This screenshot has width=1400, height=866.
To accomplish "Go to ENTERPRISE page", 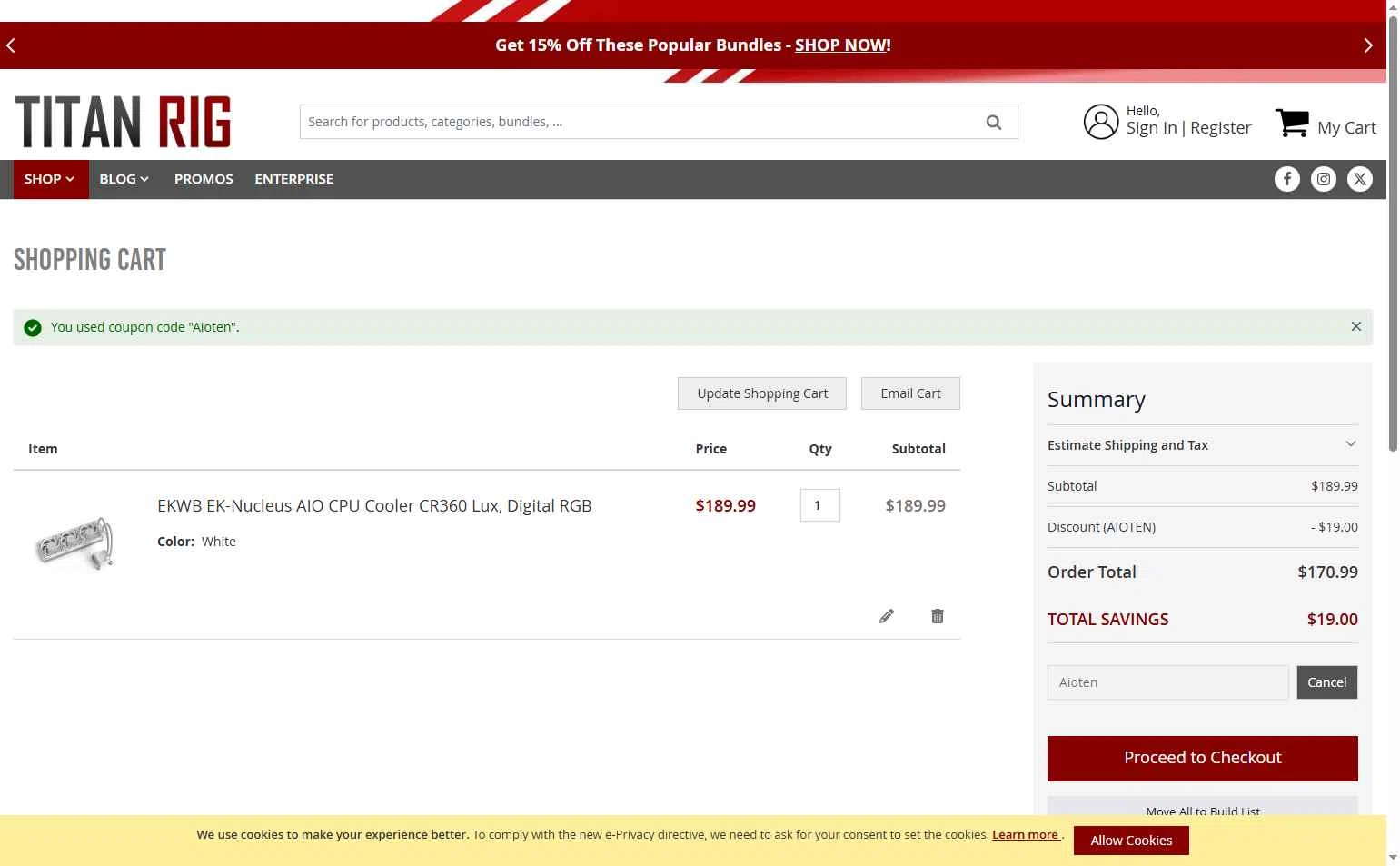I will click(x=293, y=179).
